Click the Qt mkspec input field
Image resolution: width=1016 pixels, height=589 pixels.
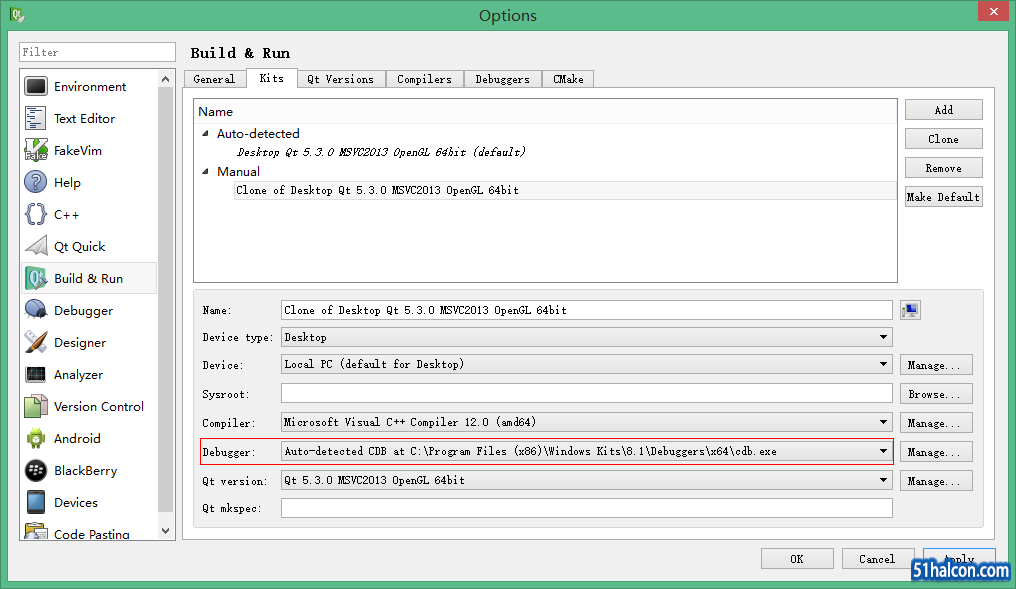[x=586, y=508]
